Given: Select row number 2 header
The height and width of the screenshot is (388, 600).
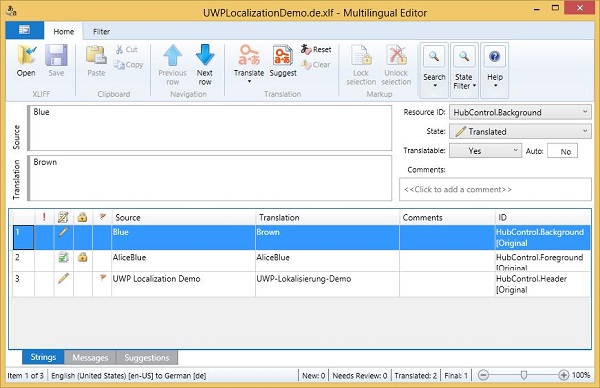Looking at the screenshot, I should tap(24, 261).
